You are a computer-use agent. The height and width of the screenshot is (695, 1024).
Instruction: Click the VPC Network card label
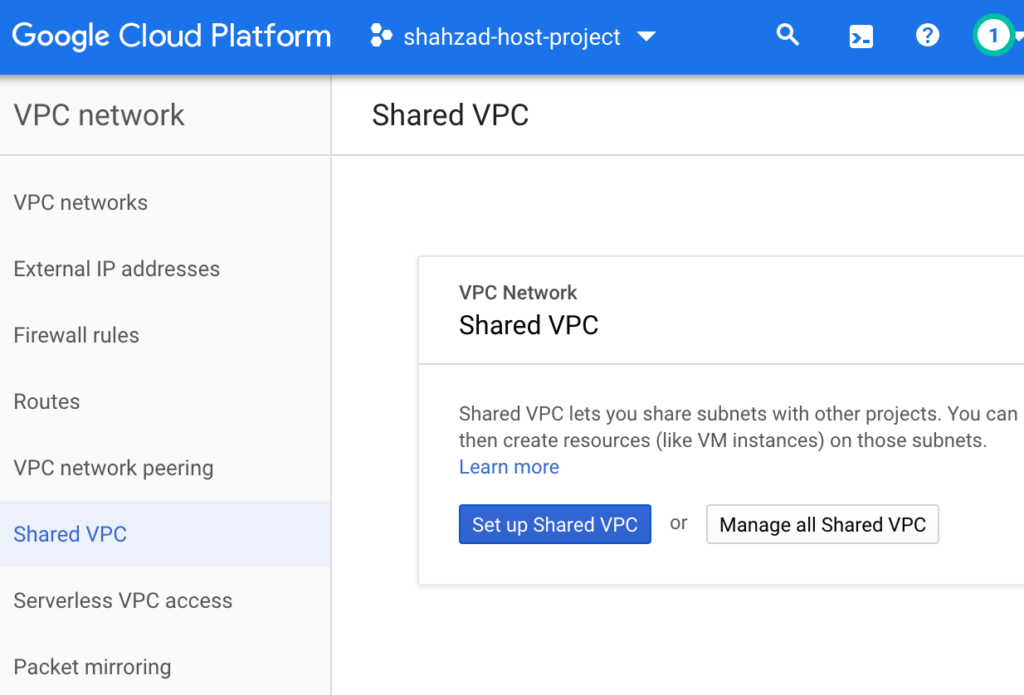[518, 293]
